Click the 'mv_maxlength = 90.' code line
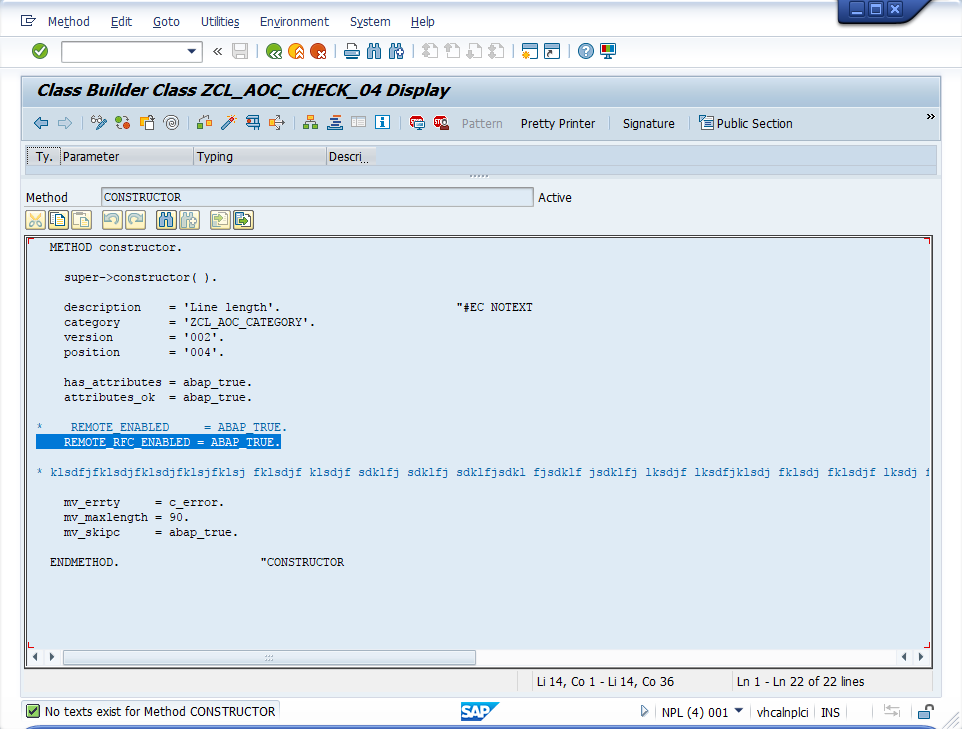The height and width of the screenshot is (729, 962). [126, 517]
